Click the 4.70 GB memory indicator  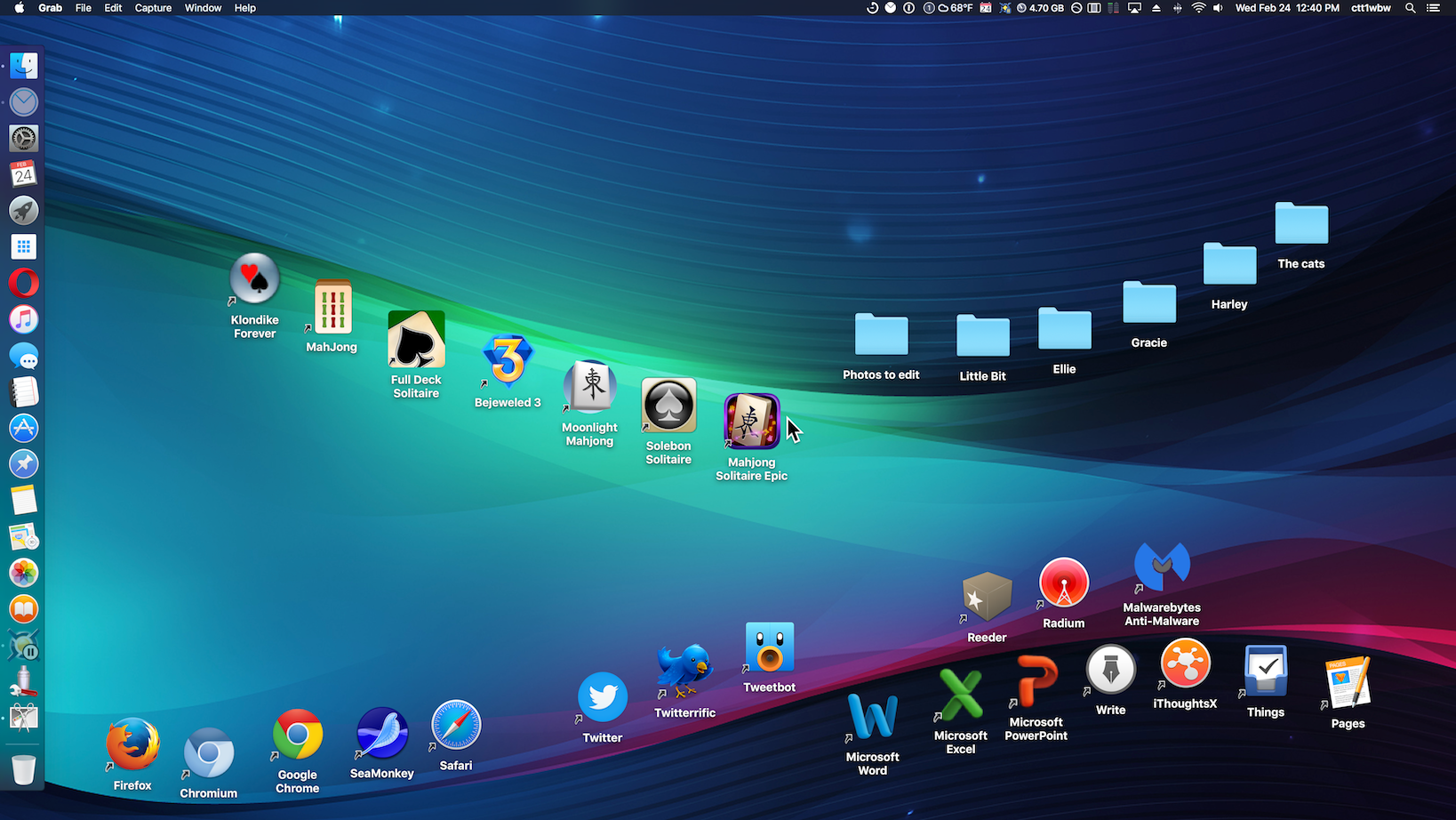(1040, 8)
